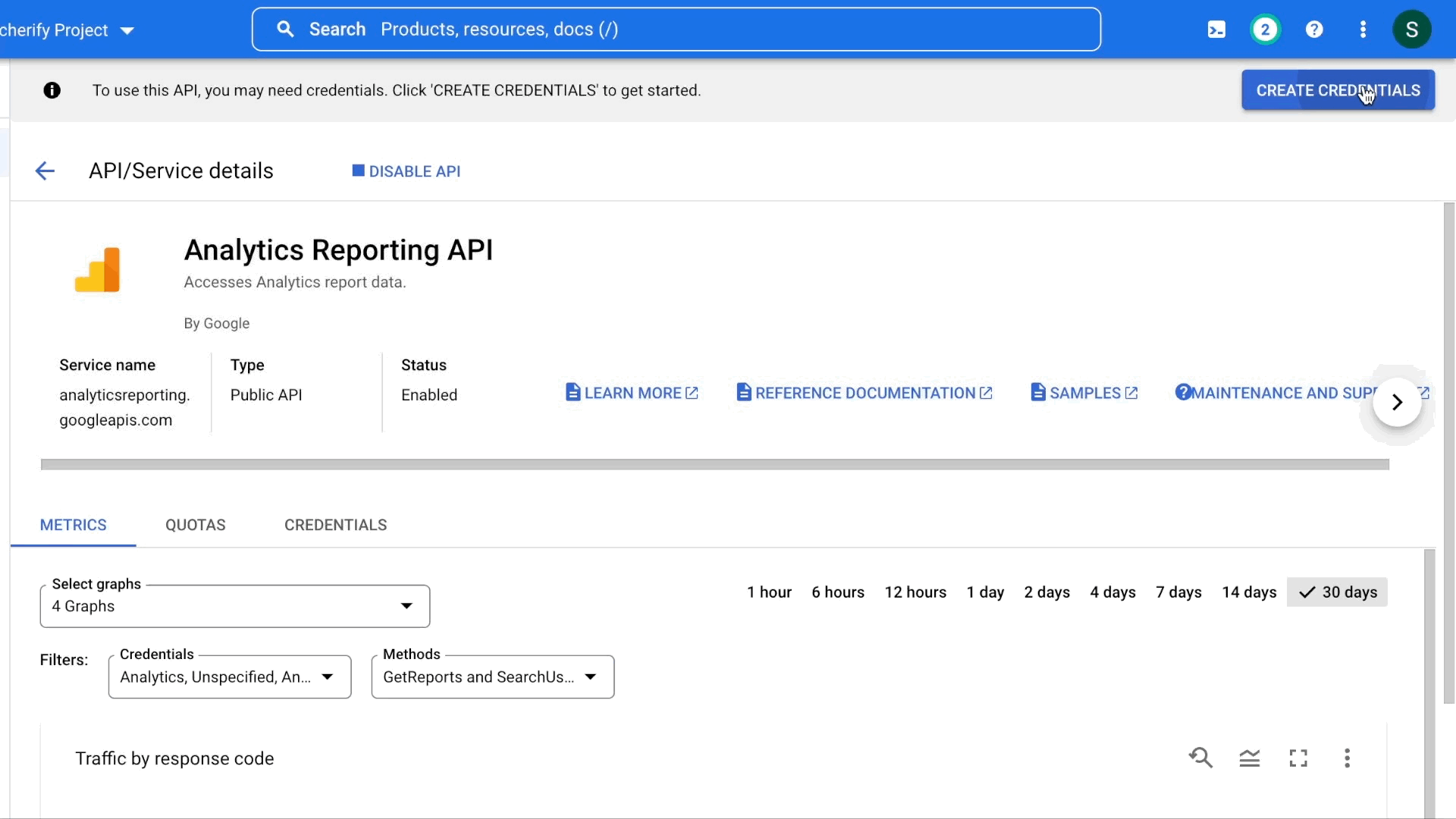This screenshot has height=819, width=1456.
Task: Click the Create Credentials button
Action: [x=1338, y=90]
